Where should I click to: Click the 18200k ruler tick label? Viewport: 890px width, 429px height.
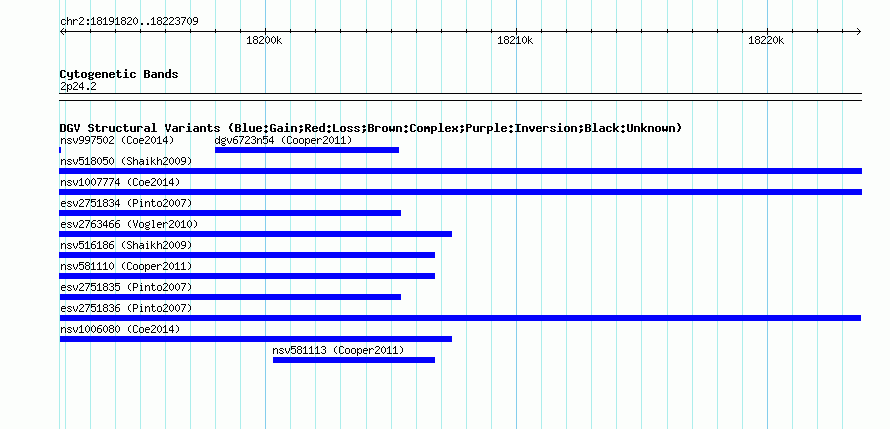(264, 40)
